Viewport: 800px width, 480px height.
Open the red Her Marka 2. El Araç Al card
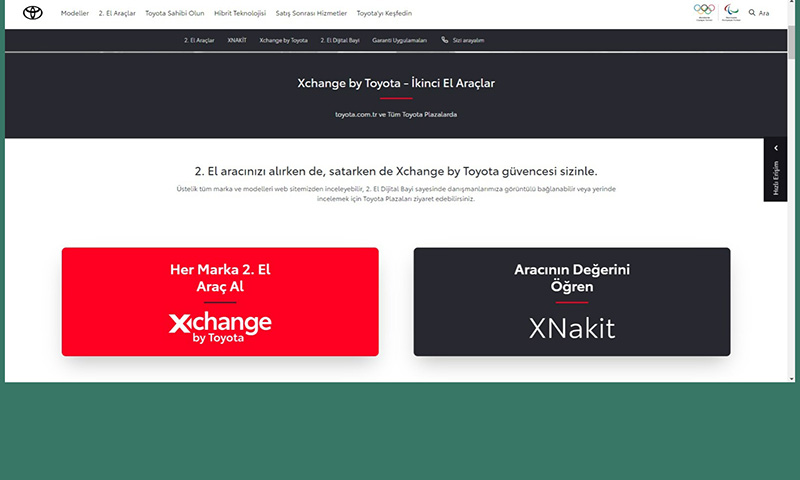point(220,302)
